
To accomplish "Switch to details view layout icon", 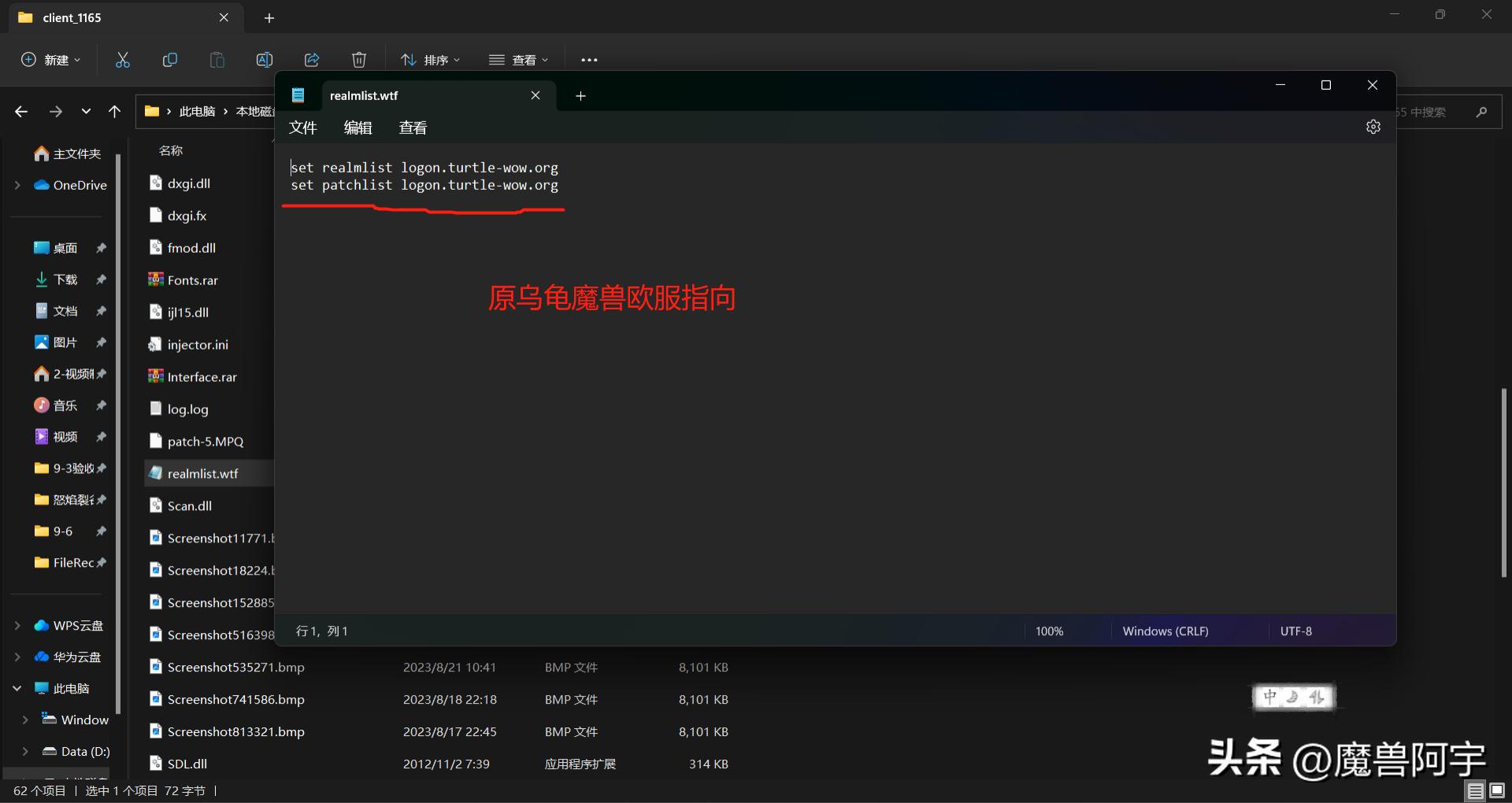I will [1476, 790].
